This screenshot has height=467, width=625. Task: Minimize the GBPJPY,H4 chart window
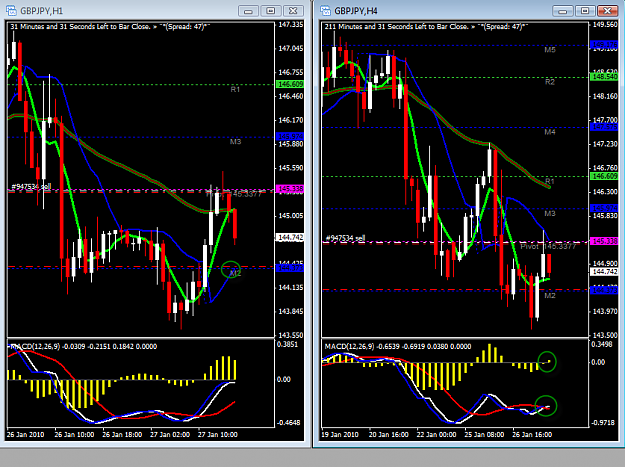click(x=562, y=11)
